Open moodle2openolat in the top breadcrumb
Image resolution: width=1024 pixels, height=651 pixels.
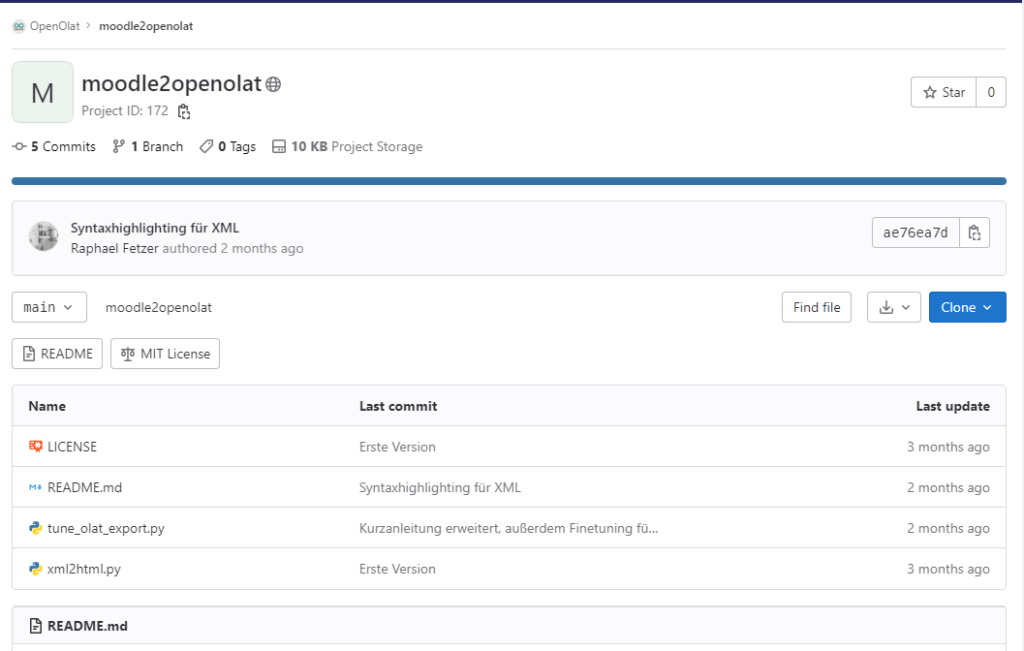click(x=146, y=26)
